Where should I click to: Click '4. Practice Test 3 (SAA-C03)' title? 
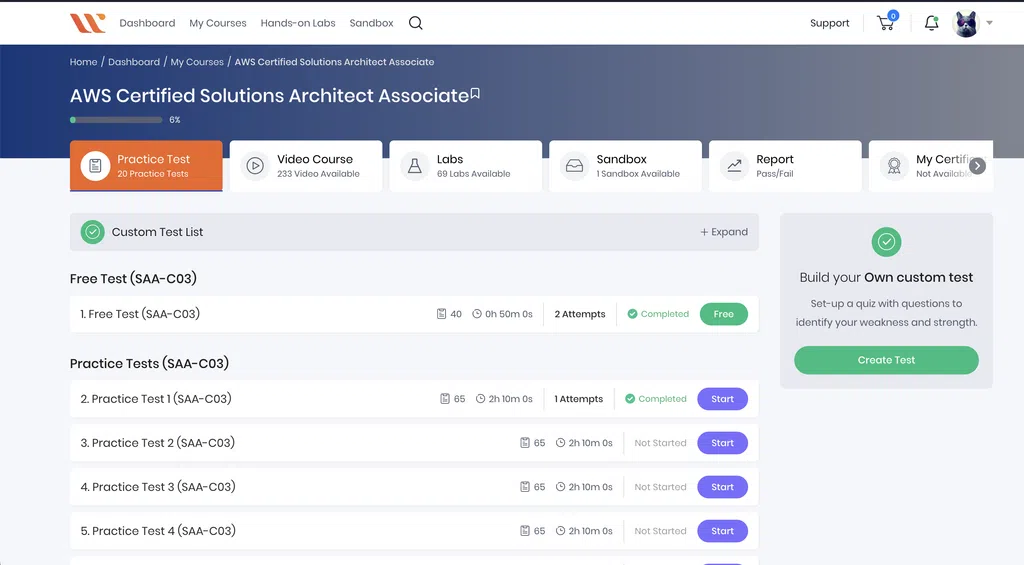point(157,487)
